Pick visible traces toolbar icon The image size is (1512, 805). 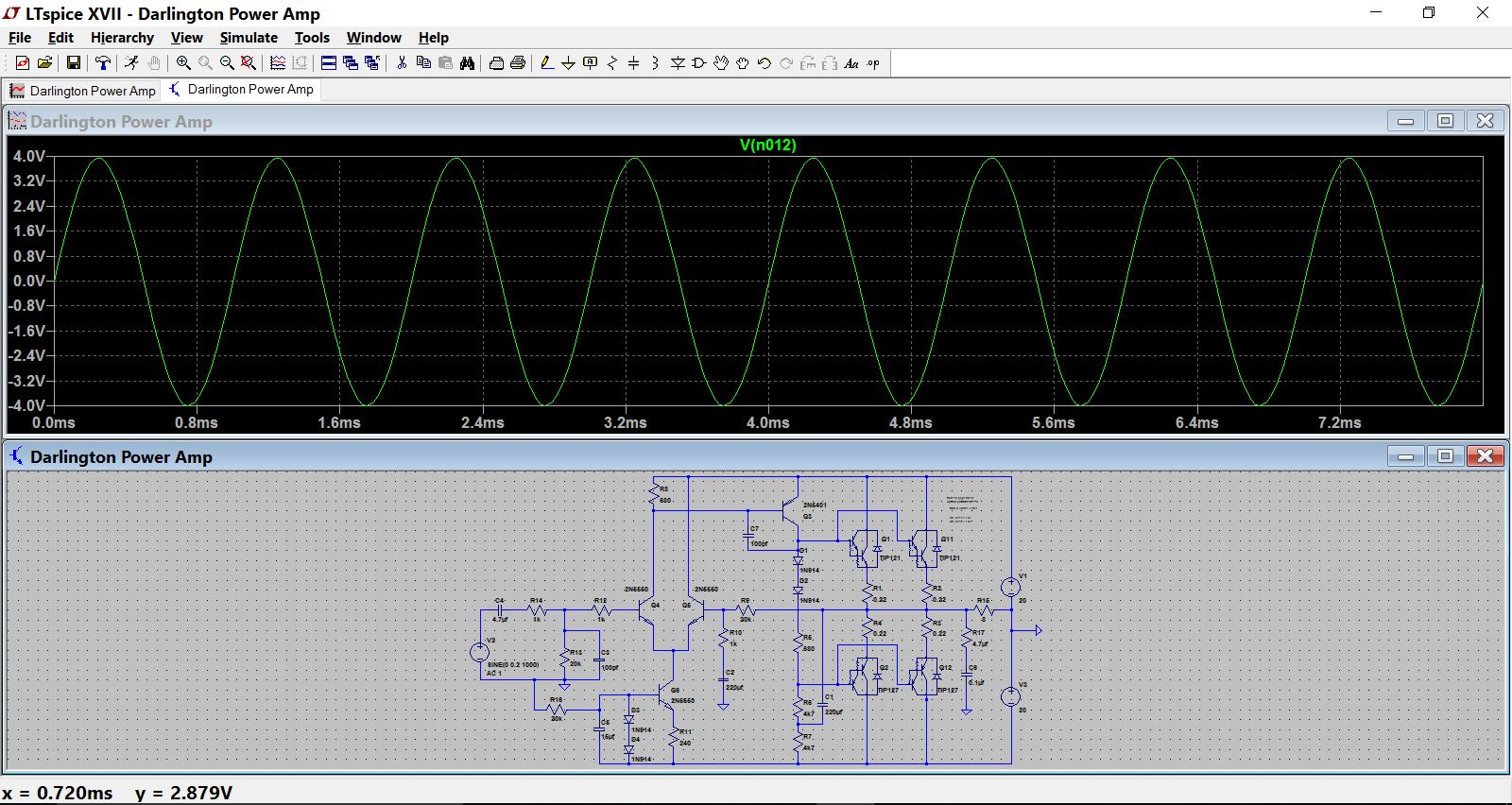[x=278, y=63]
